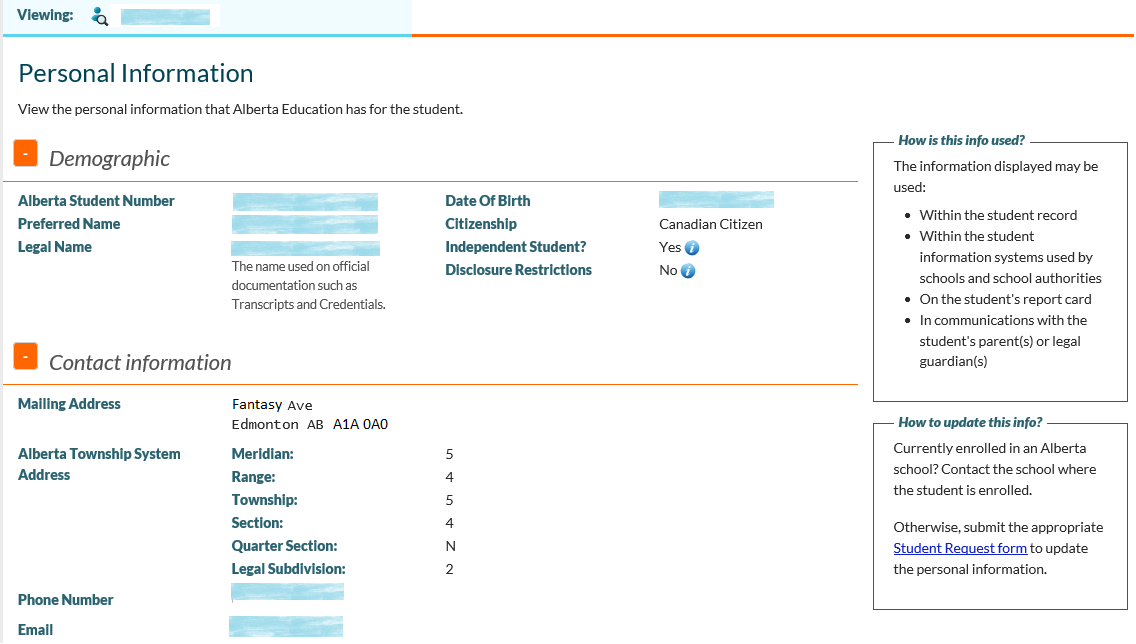Viewport: 1136px width, 644px height.
Task: Click the 'How is this info used?' panel title
Action: point(961,141)
